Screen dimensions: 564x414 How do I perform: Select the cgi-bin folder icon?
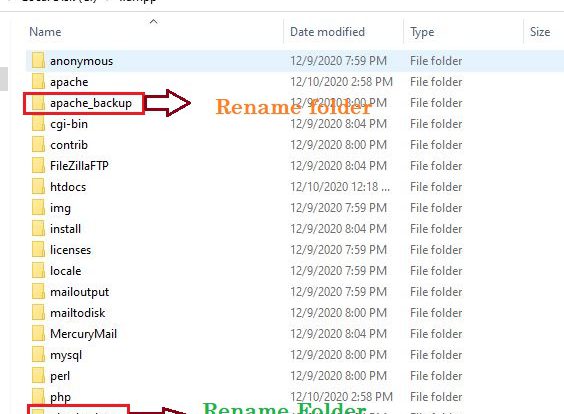tap(38, 123)
